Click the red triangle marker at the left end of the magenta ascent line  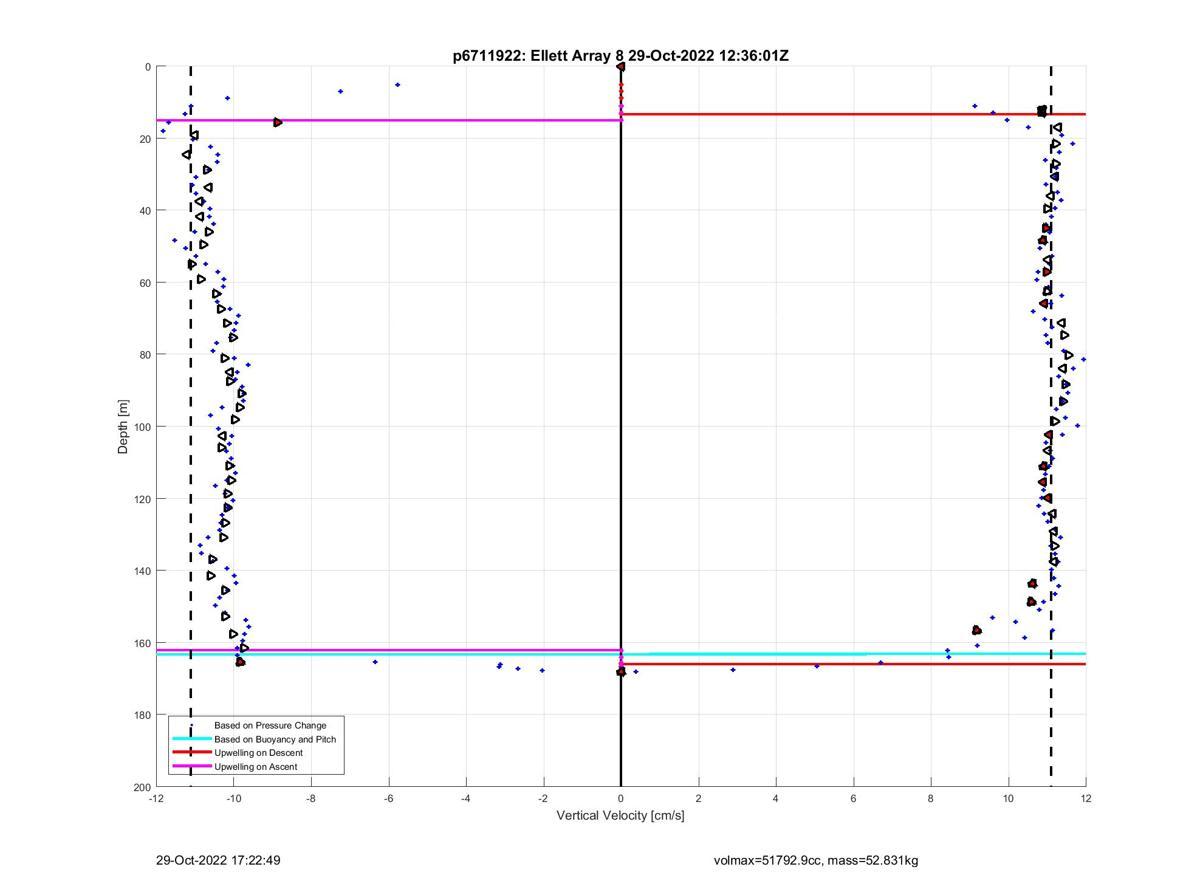click(x=277, y=122)
